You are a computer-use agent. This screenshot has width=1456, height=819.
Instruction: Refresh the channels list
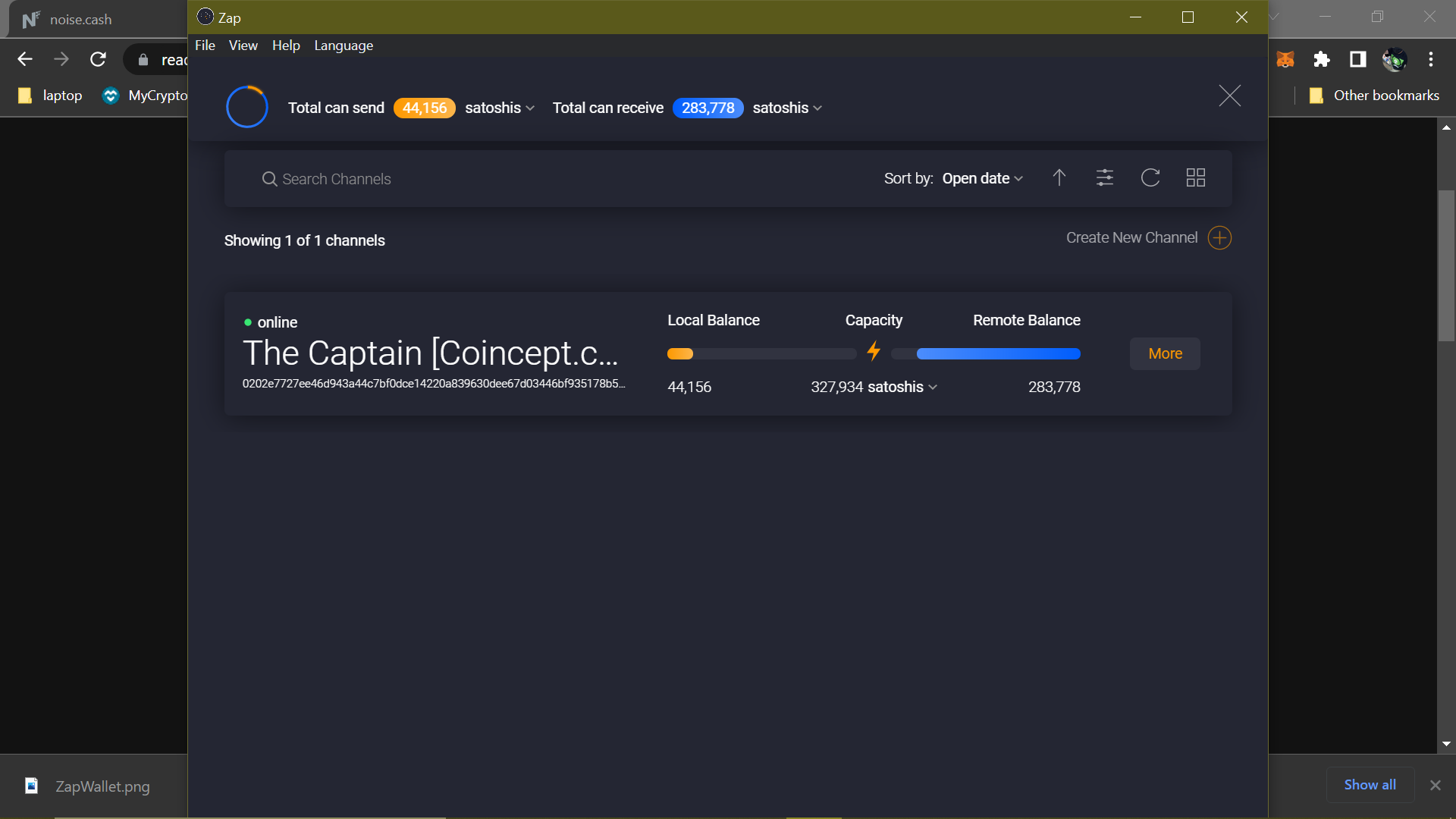pyautogui.click(x=1150, y=177)
